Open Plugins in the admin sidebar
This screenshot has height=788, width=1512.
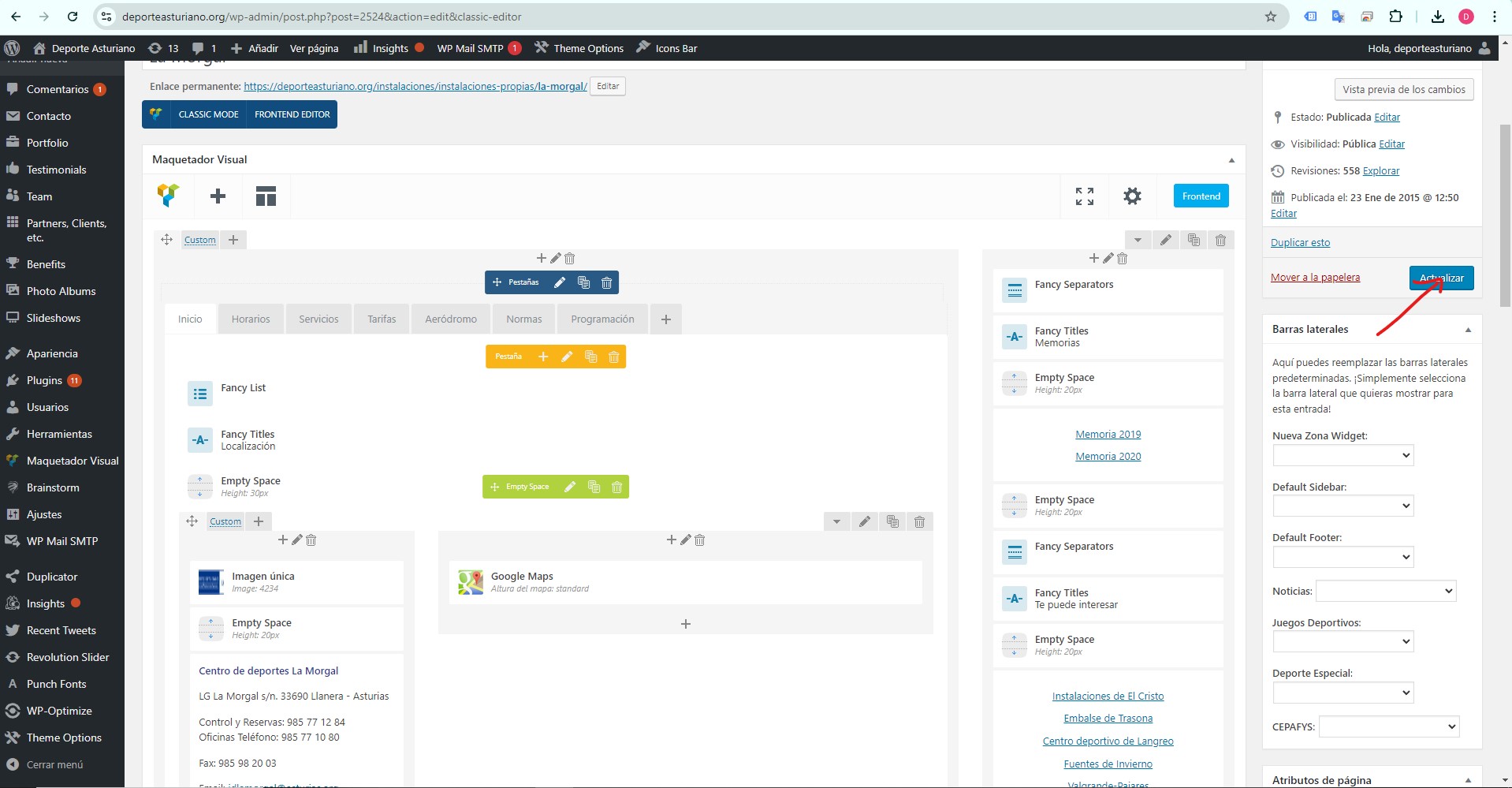(x=44, y=380)
